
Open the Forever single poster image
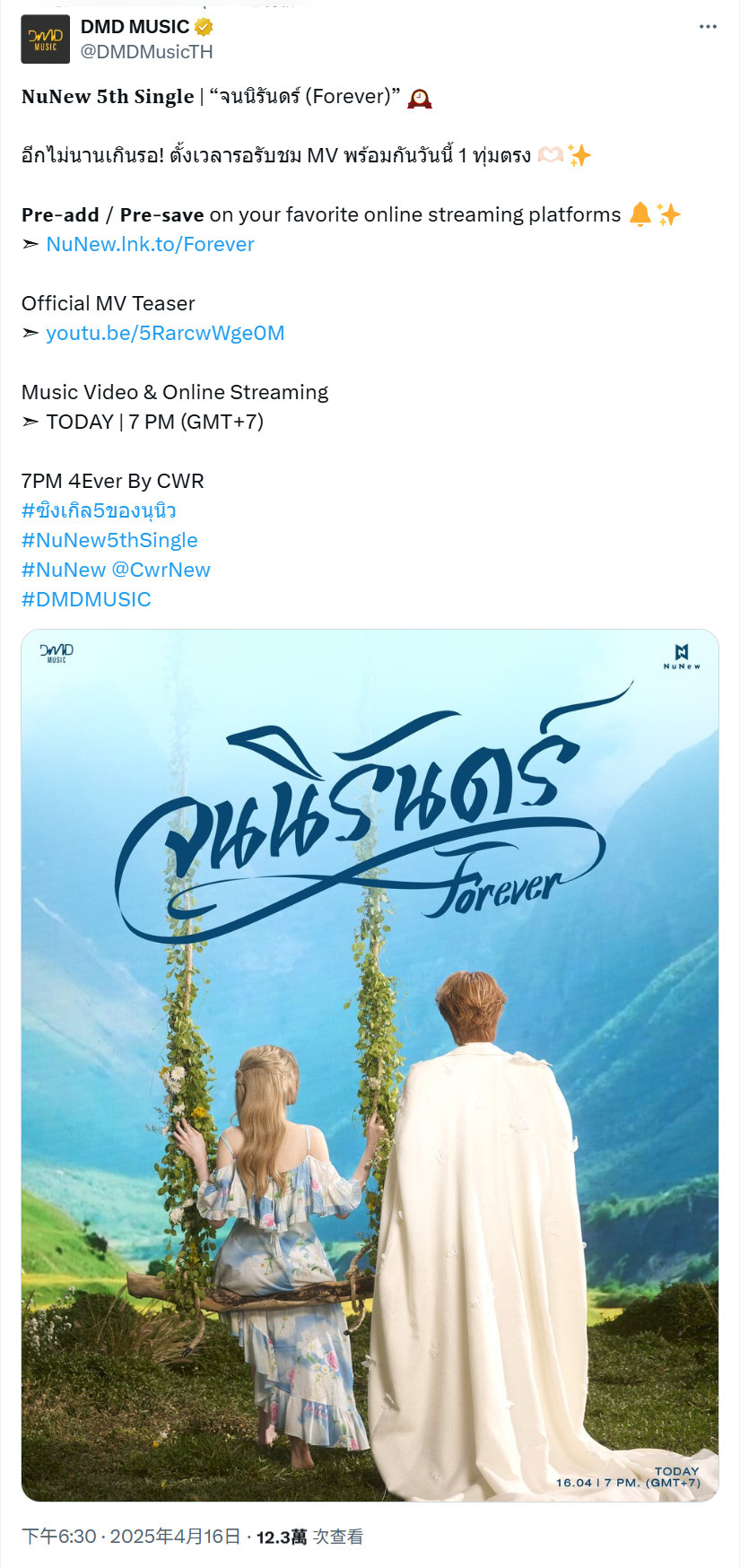370,1065
